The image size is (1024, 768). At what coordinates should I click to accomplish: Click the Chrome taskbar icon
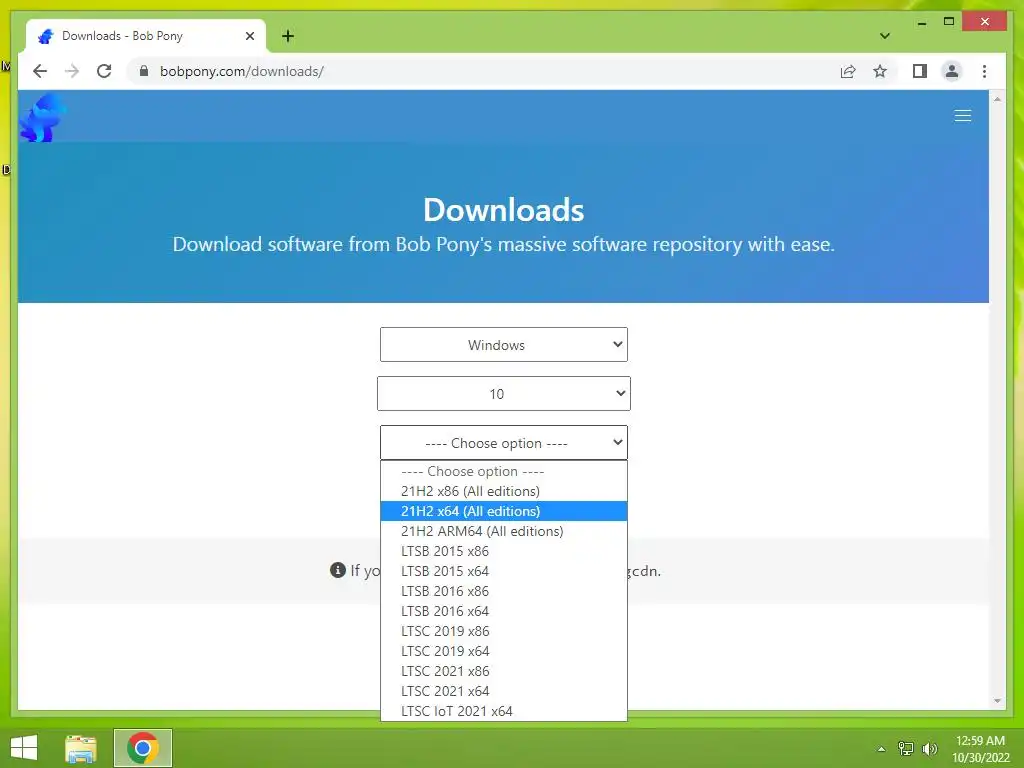click(x=143, y=748)
